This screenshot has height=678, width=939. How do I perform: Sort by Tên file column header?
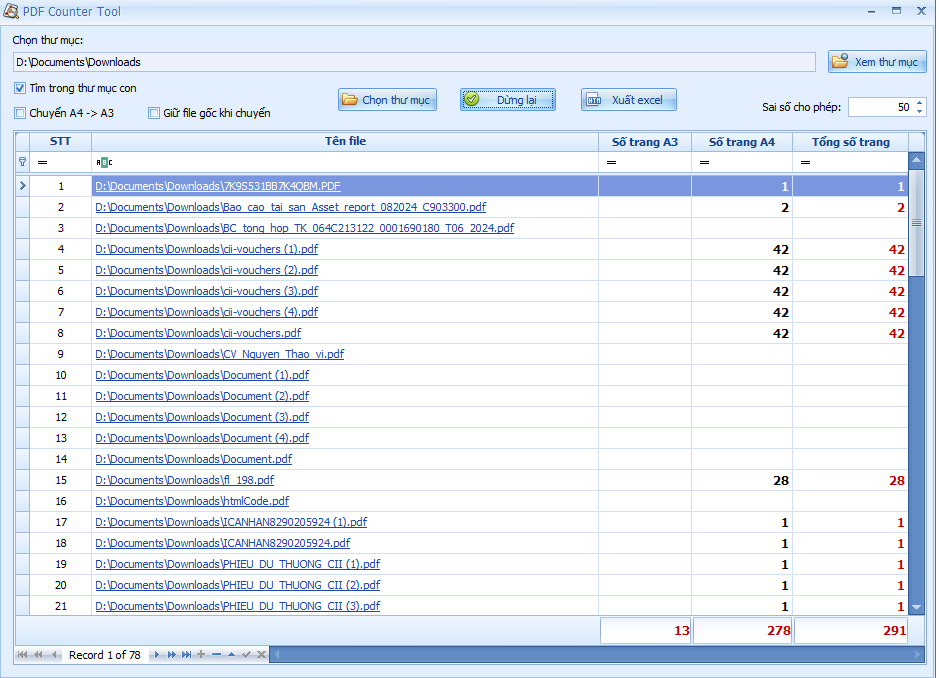point(345,141)
